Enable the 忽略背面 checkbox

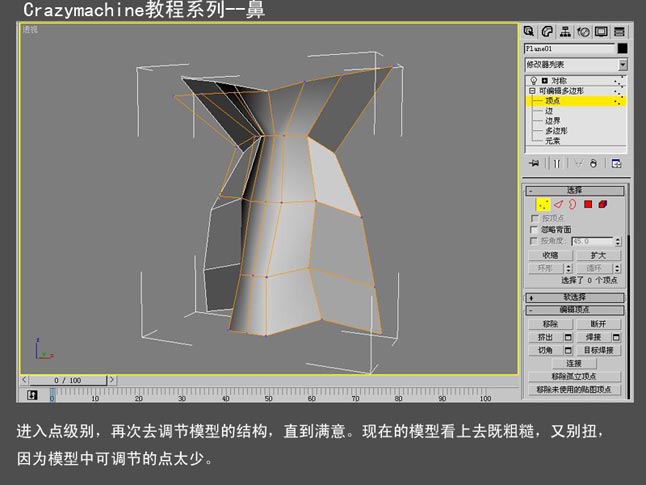[x=534, y=230]
